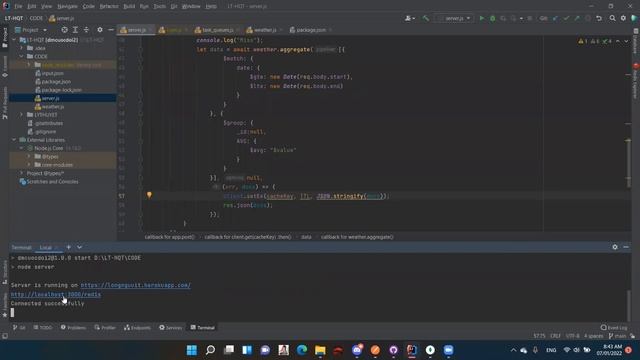Open the Git tool window button
The width and height of the screenshot is (640, 360).
(x=19, y=327)
